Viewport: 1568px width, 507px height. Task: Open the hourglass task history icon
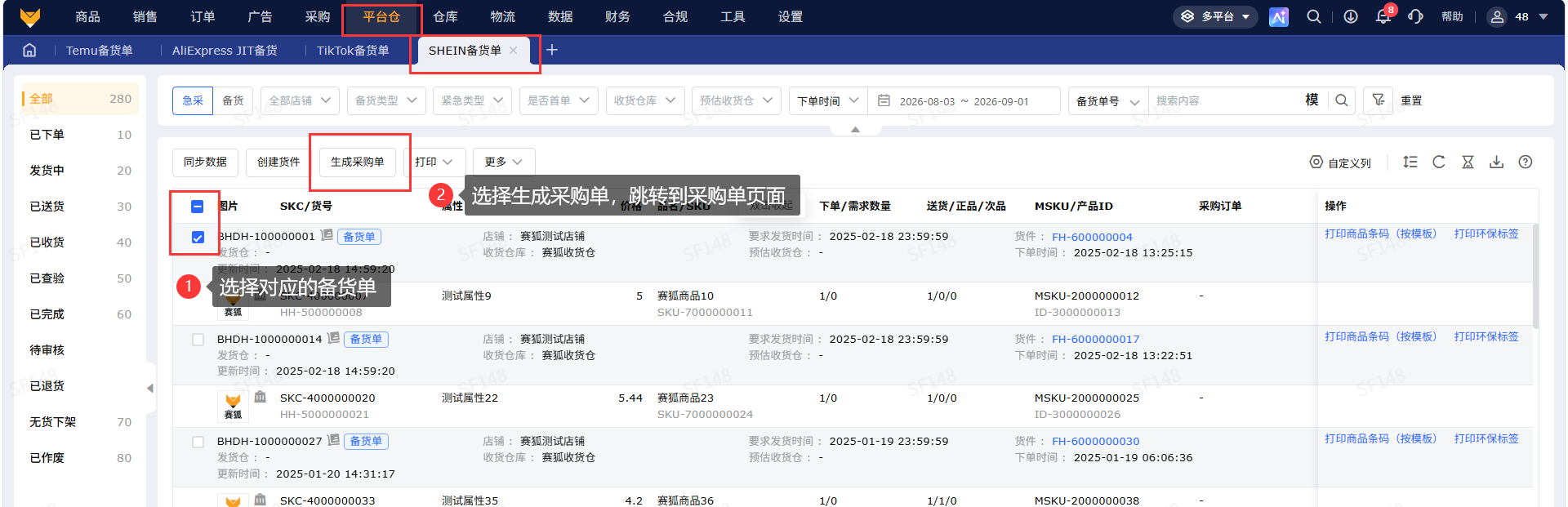pos(1468,162)
